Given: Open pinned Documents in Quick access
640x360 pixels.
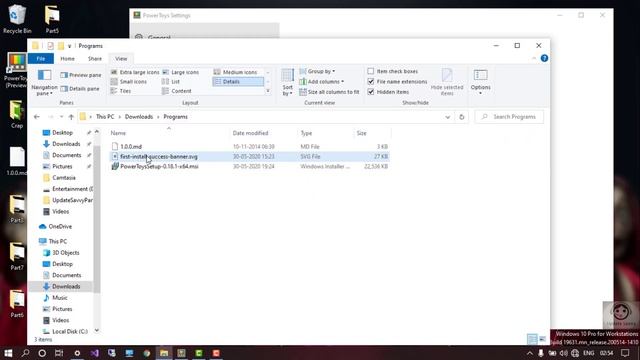Looking at the screenshot, I should point(67,155).
